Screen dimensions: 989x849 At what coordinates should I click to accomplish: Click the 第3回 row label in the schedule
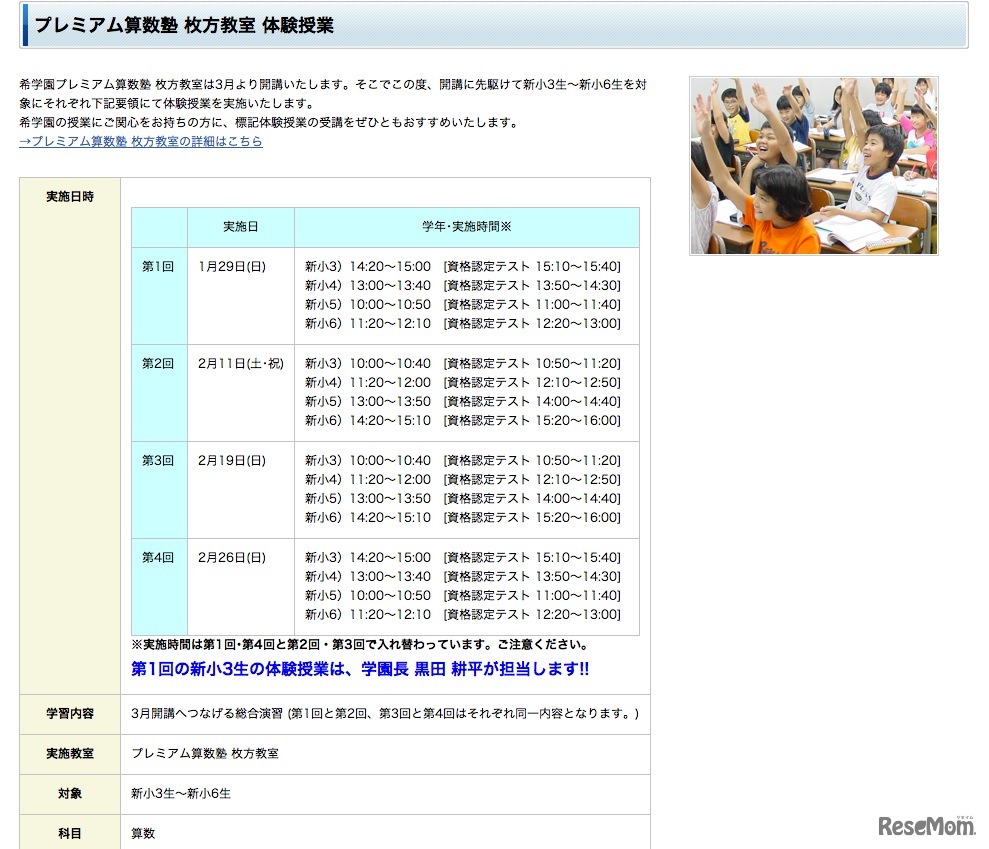pos(158,460)
